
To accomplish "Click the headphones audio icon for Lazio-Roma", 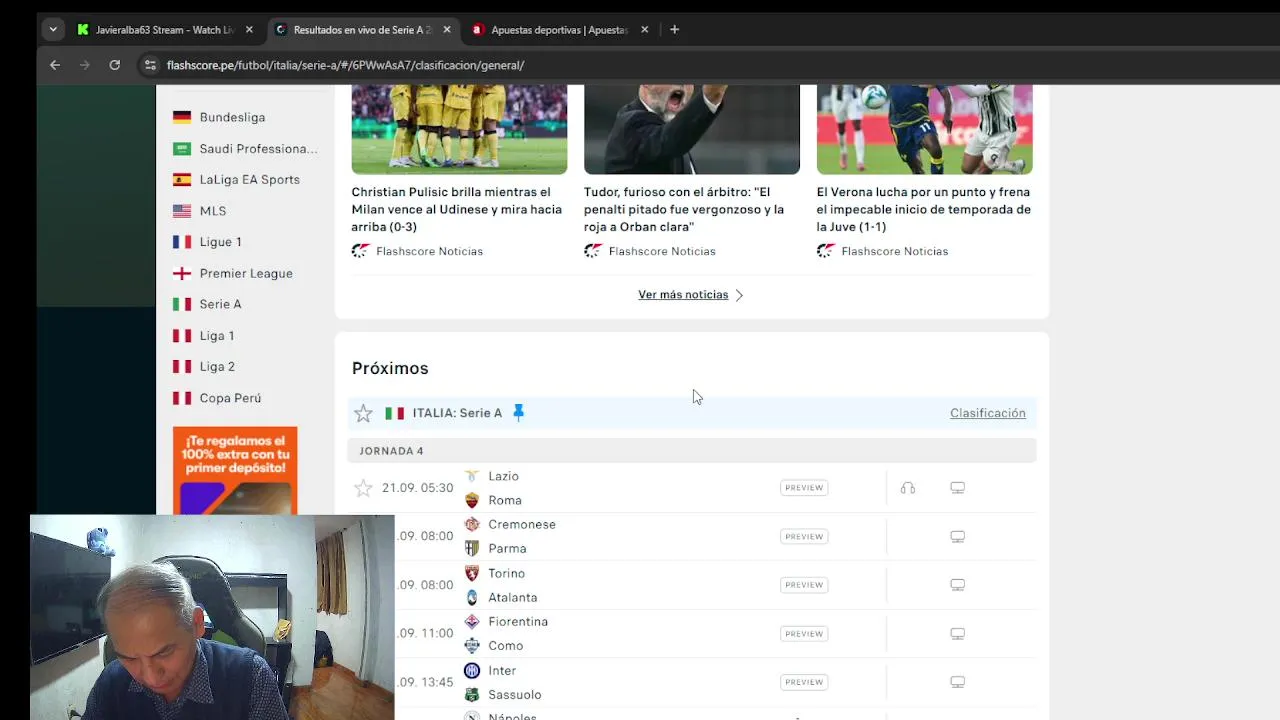I will tap(908, 488).
